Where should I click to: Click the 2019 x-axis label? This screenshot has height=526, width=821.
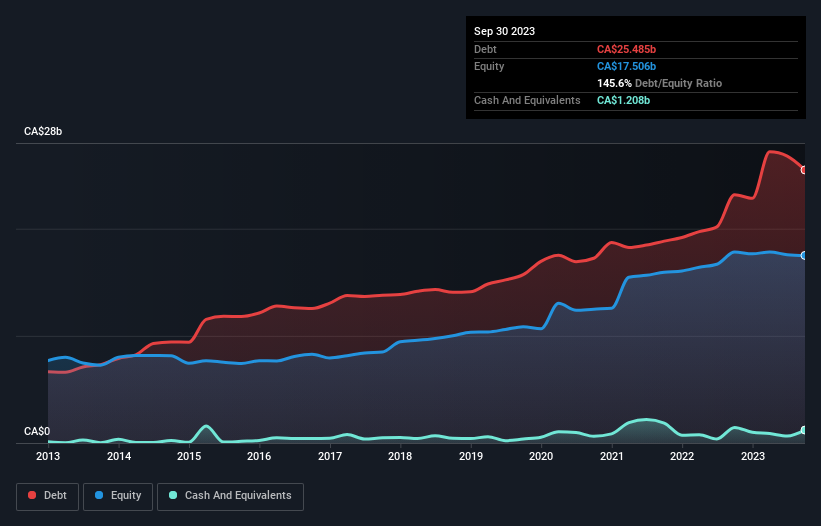coord(471,456)
